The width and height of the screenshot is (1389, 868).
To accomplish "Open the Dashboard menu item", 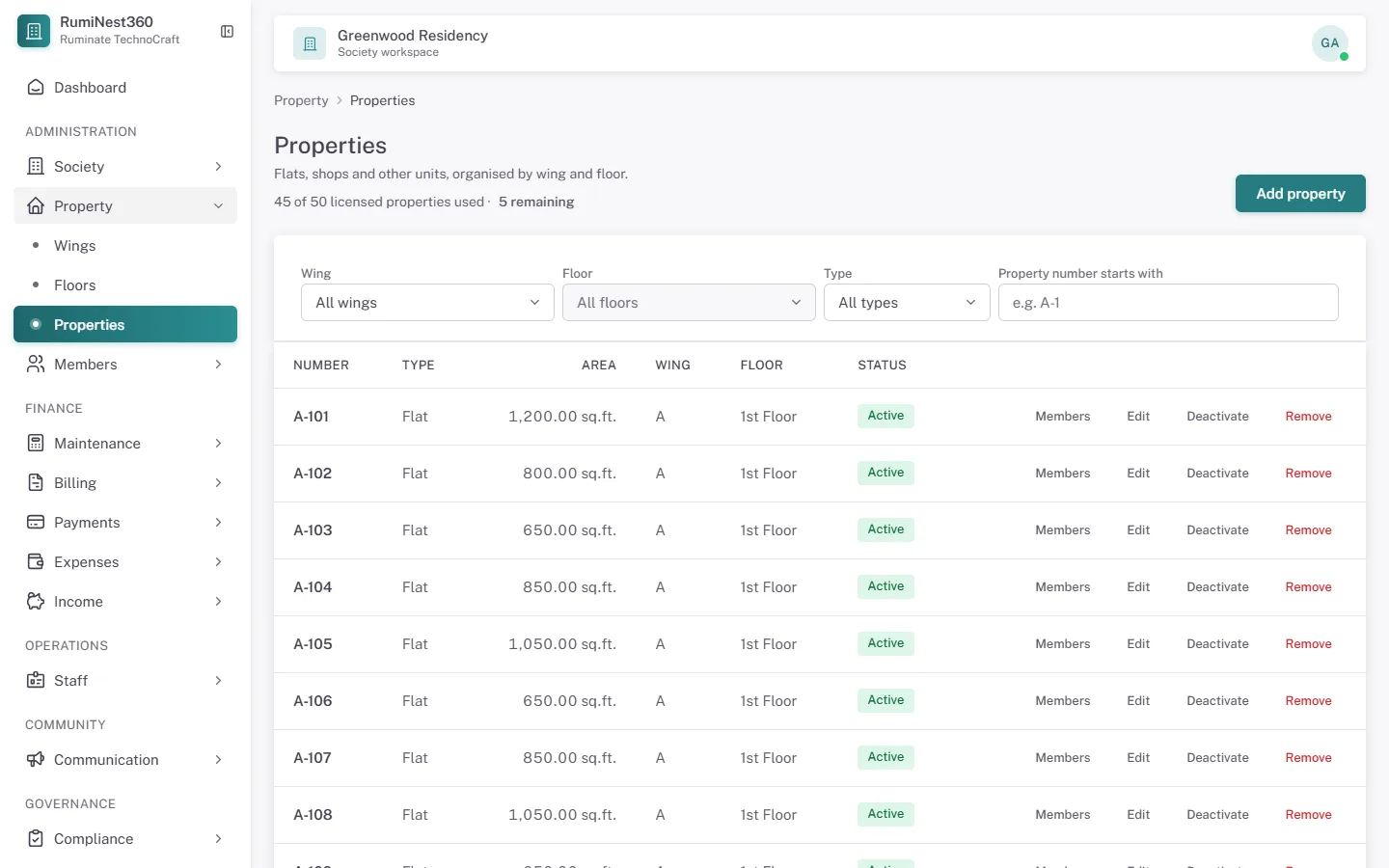I will 125,88.
